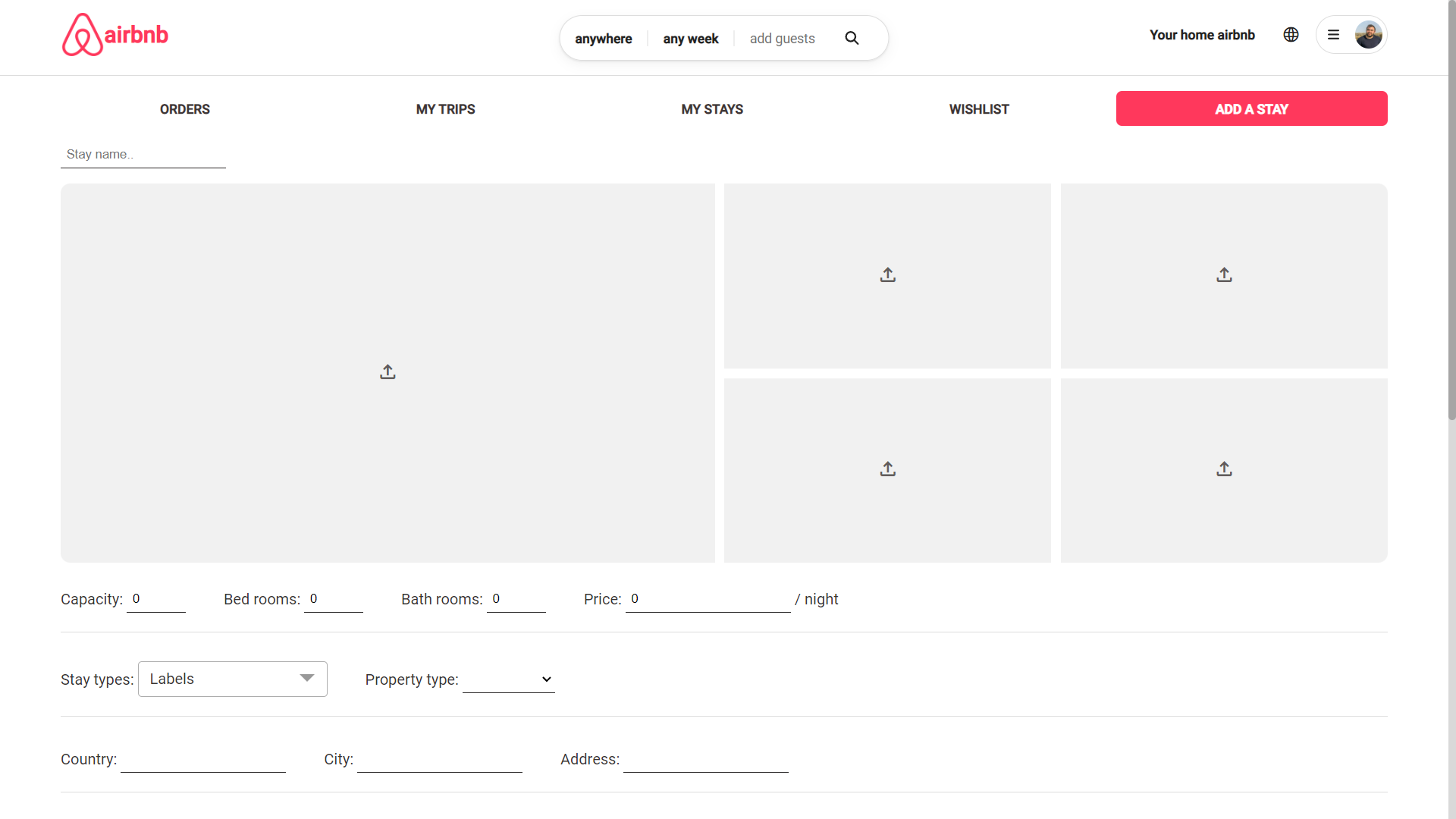Expand the Stay types Labels dropdown
Image resolution: width=1456 pixels, height=819 pixels.
tap(232, 679)
